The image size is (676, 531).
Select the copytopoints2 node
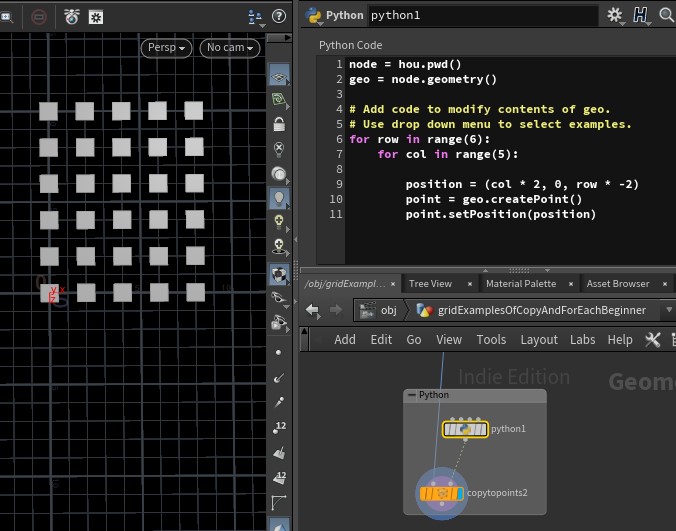(441, 493)
